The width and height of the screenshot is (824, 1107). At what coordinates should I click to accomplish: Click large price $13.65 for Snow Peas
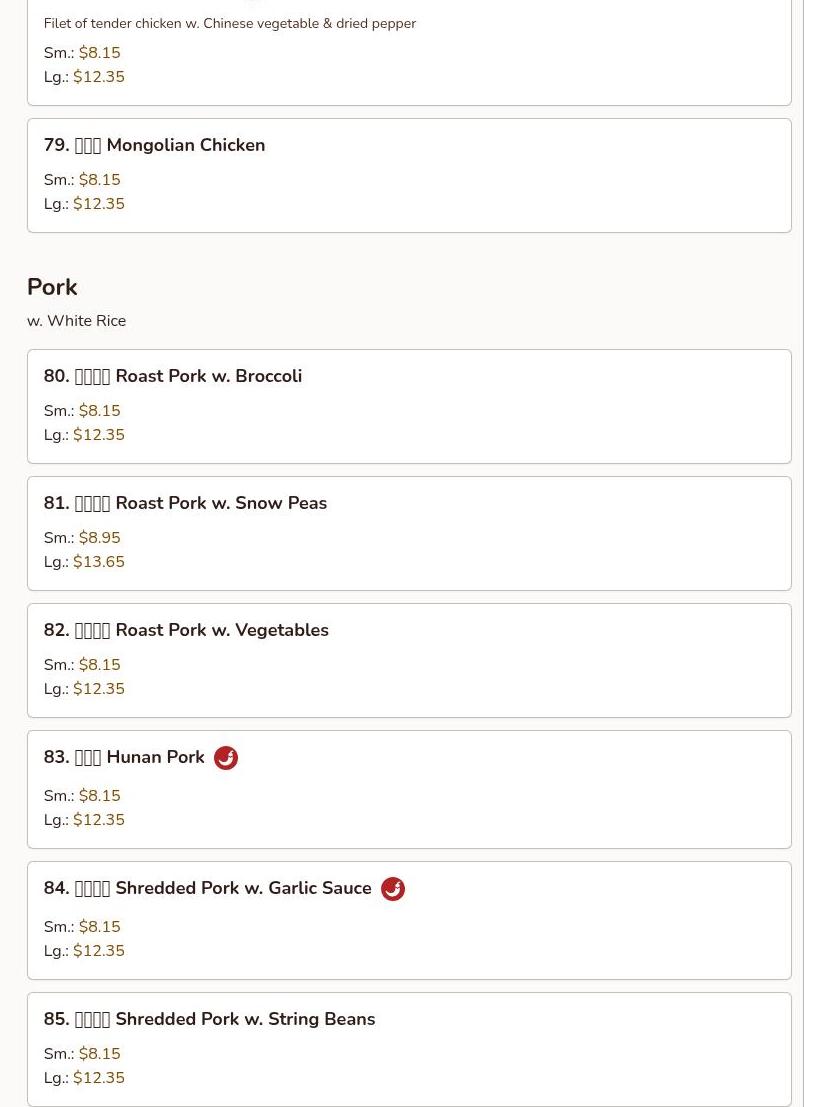click(99, 562)
